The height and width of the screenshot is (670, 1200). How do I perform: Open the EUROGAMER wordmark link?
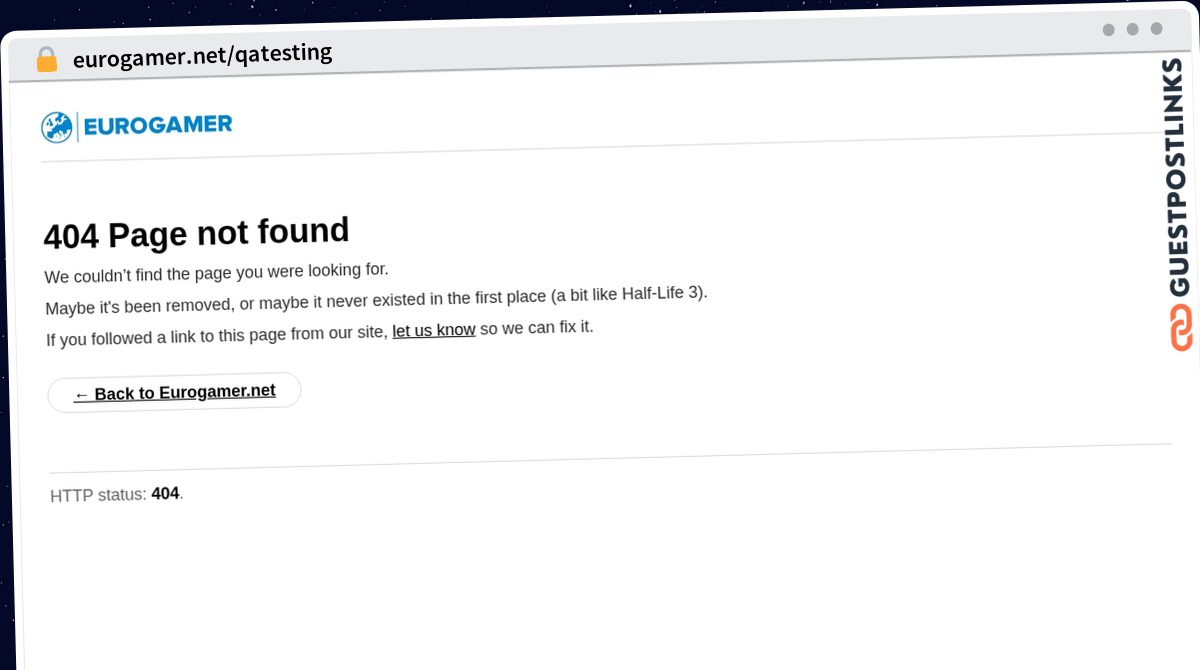pos(157,125)
